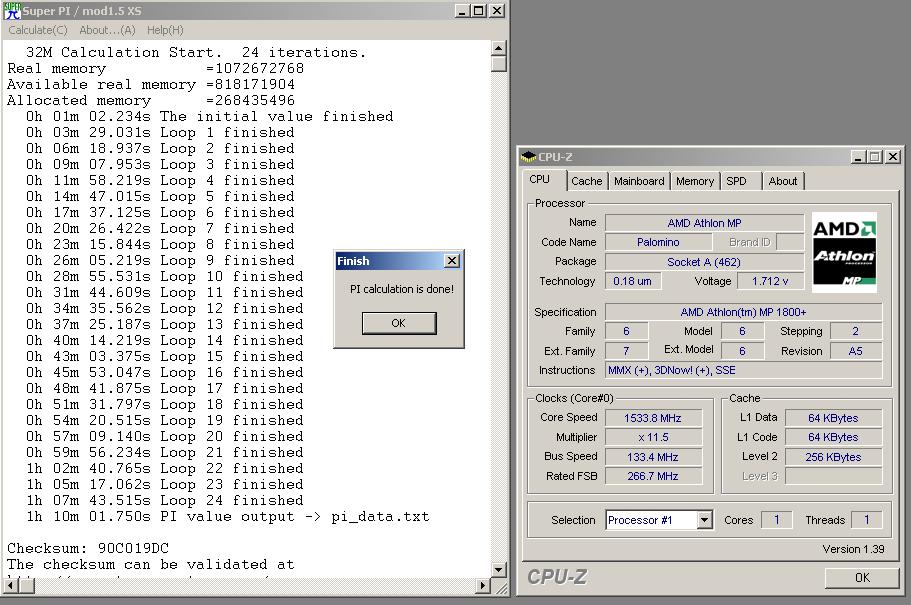Click the Super PI title bar icon
911x605 pixels.
[12, 10]
